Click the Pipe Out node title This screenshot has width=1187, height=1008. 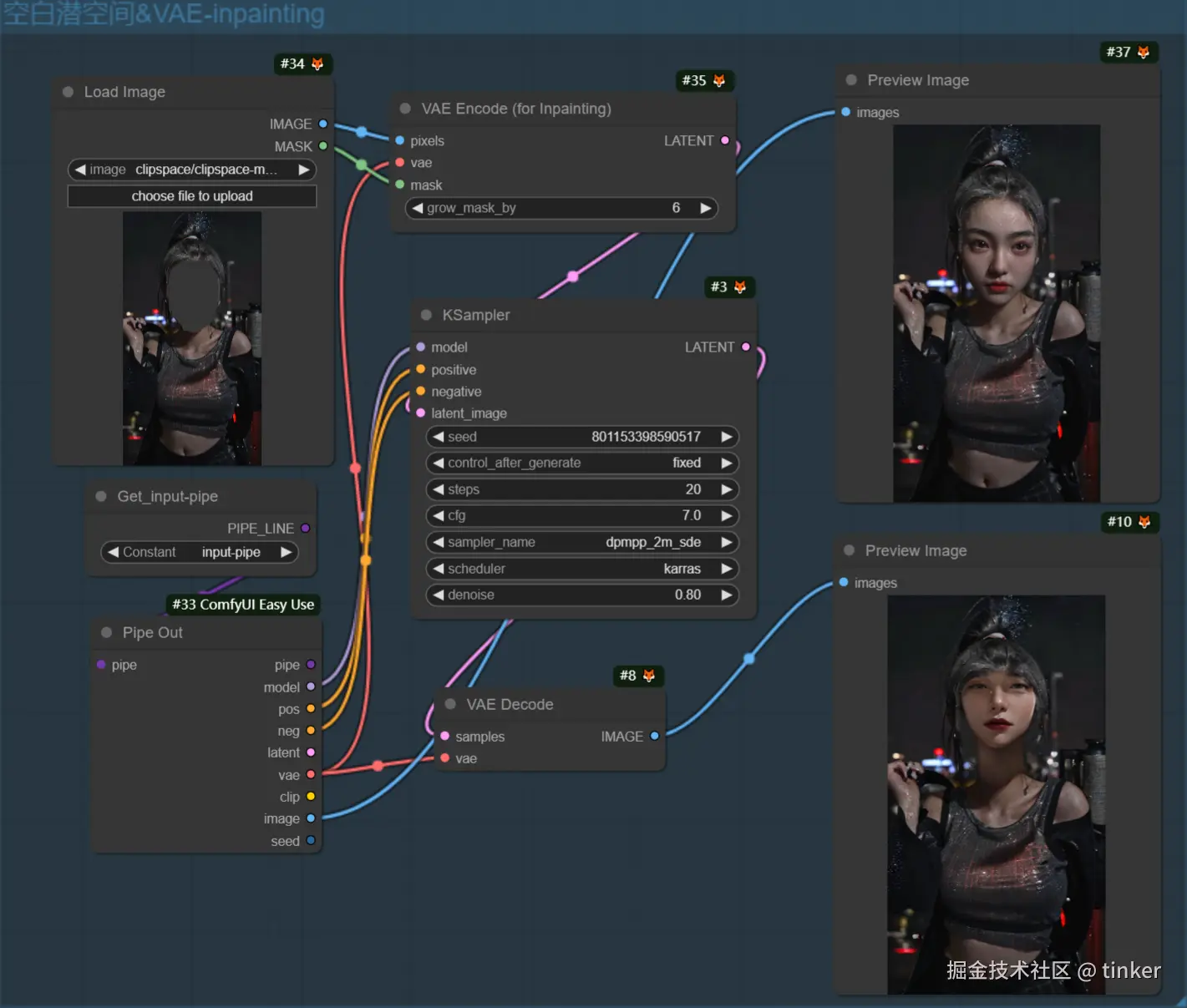tap(153, 632)
